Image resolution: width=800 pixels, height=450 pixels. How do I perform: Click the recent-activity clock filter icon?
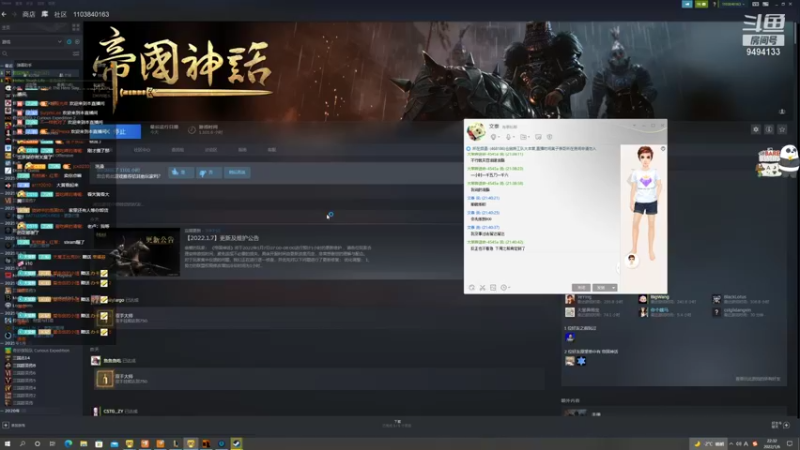click(69, 42)
